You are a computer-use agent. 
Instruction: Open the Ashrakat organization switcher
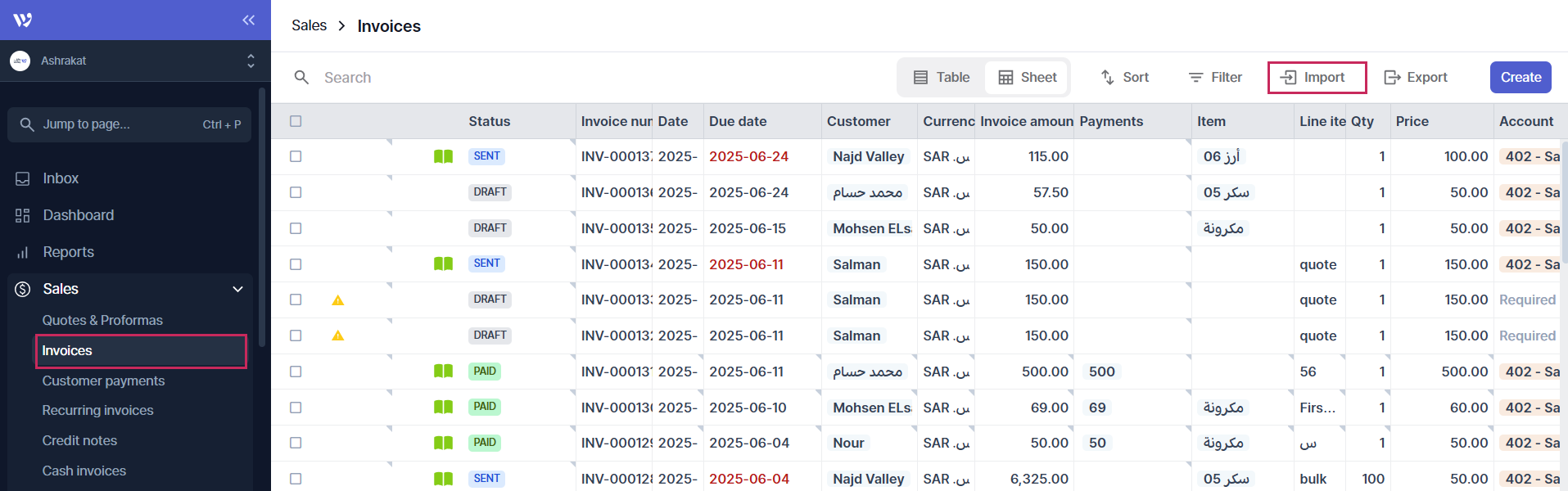pos(131,61)
